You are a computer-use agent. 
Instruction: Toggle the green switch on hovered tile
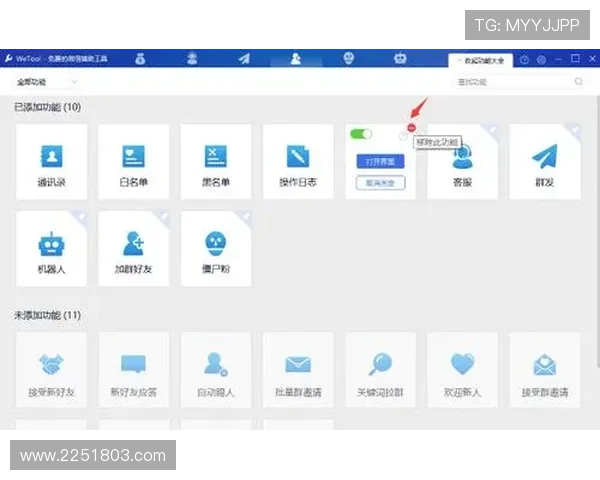click(360, 134)
